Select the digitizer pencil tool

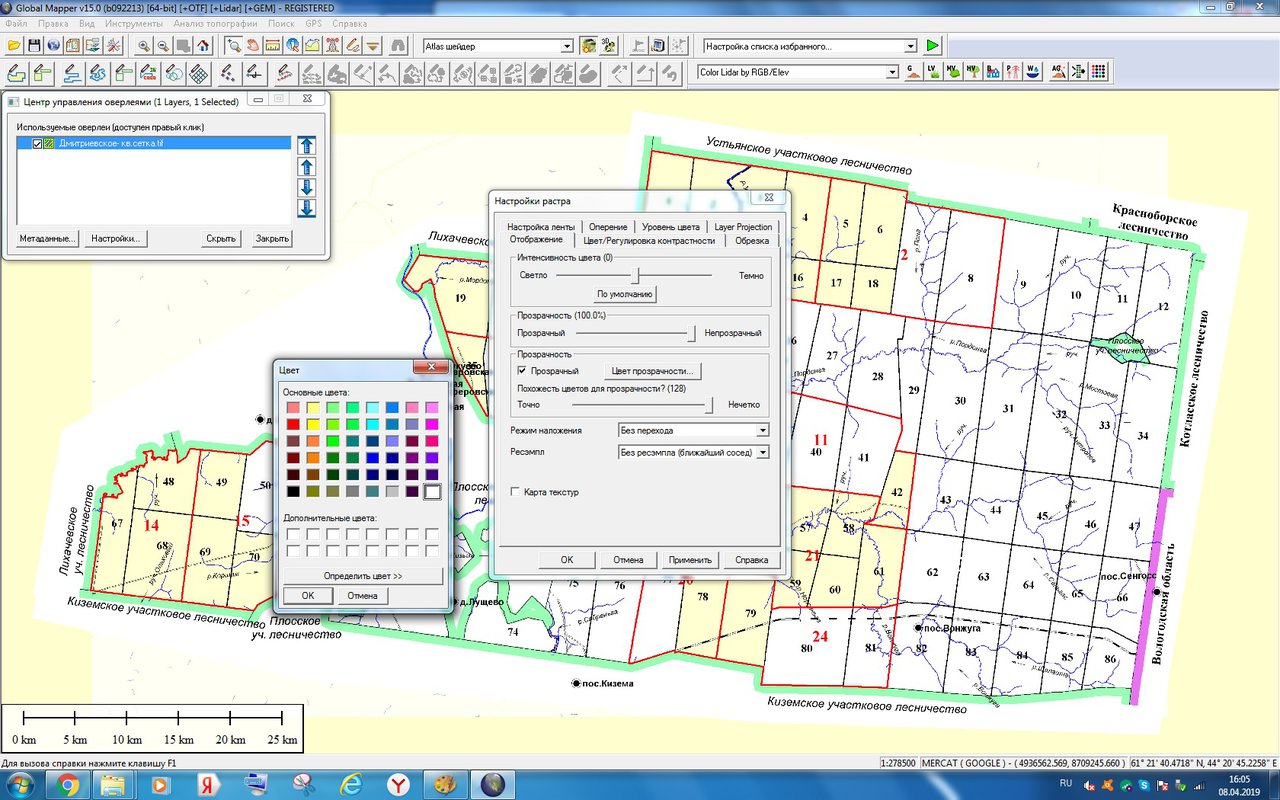(351, 45)
